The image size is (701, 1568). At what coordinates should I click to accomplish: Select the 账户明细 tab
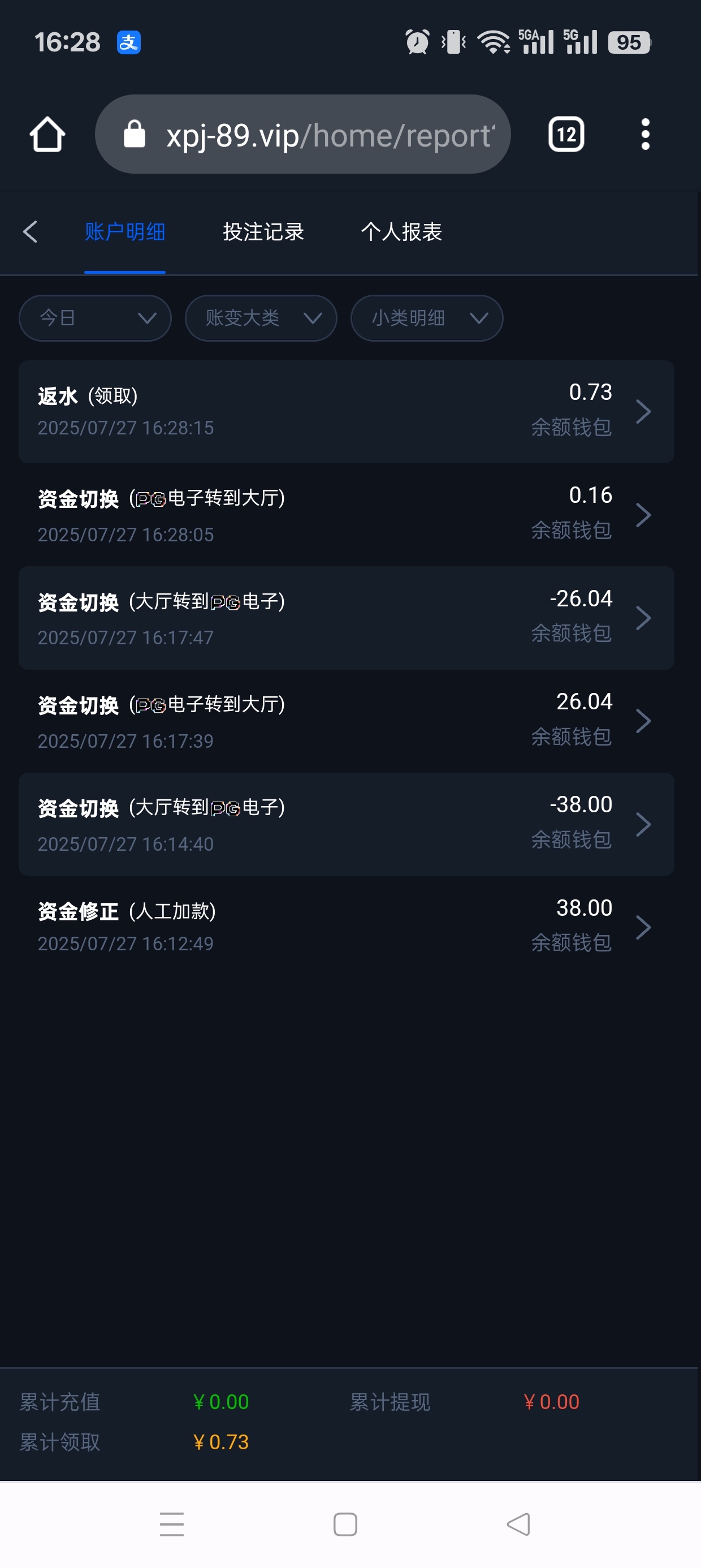125,232
